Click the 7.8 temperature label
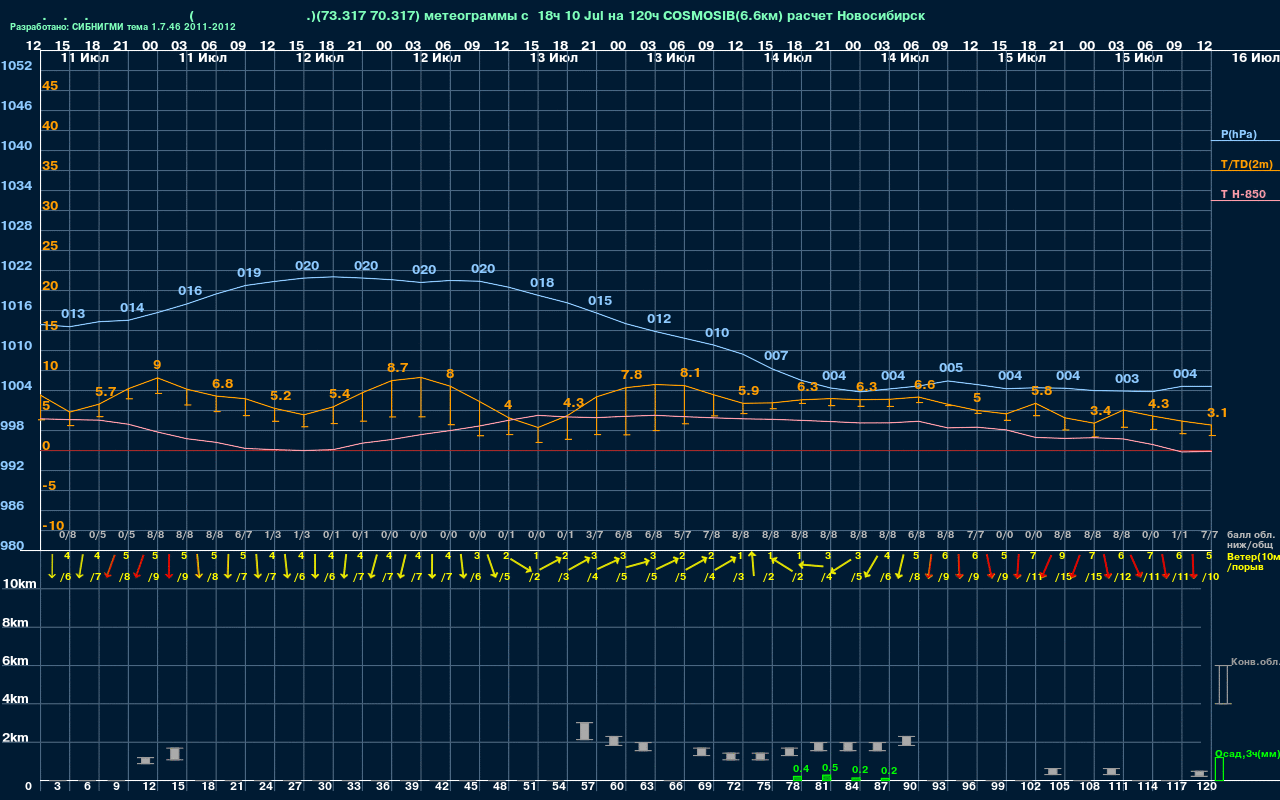This screenshot has width=1280, height=800. click(x=632, y=375)
